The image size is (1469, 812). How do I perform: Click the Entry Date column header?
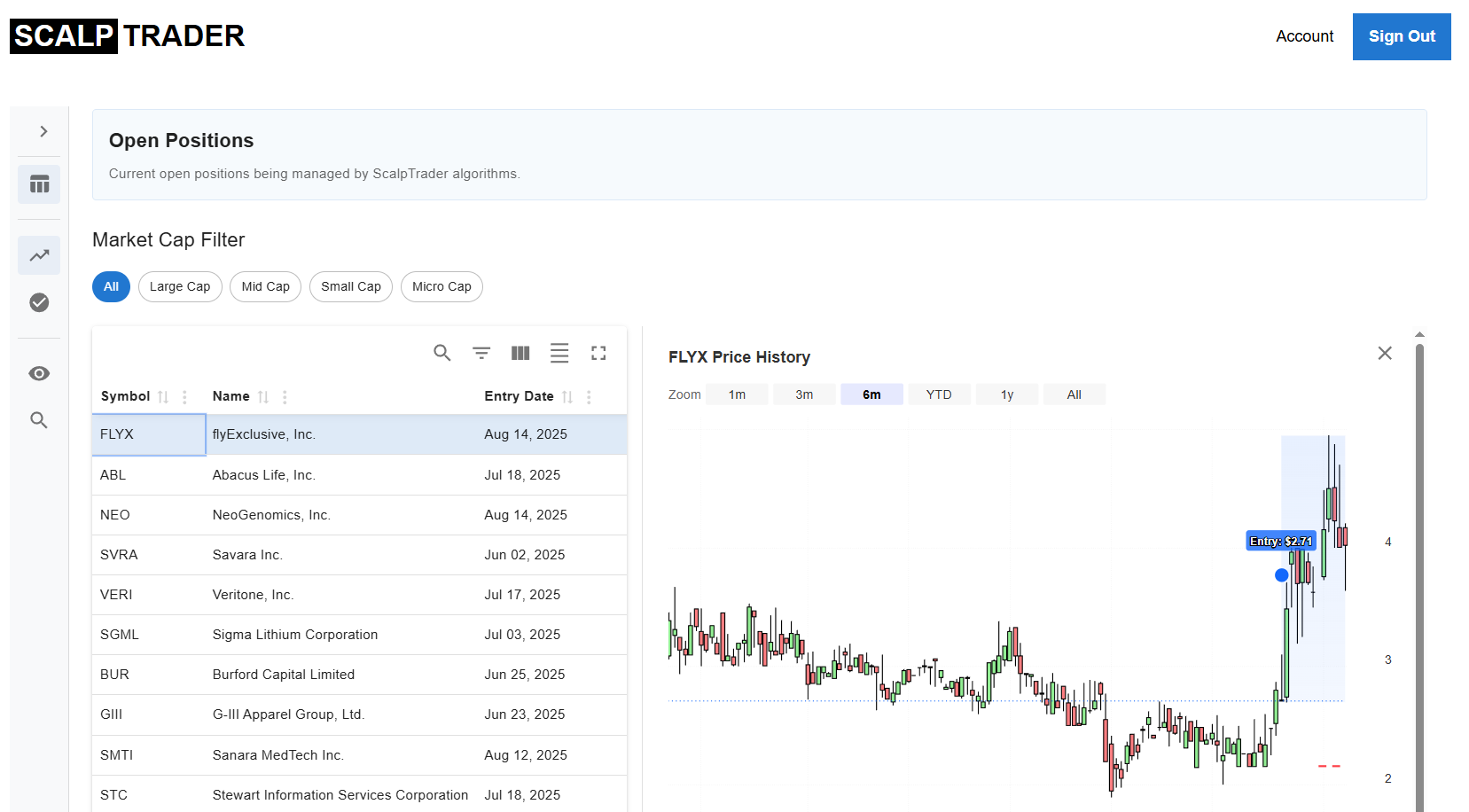pyautogui.click(x=519, y=396)
